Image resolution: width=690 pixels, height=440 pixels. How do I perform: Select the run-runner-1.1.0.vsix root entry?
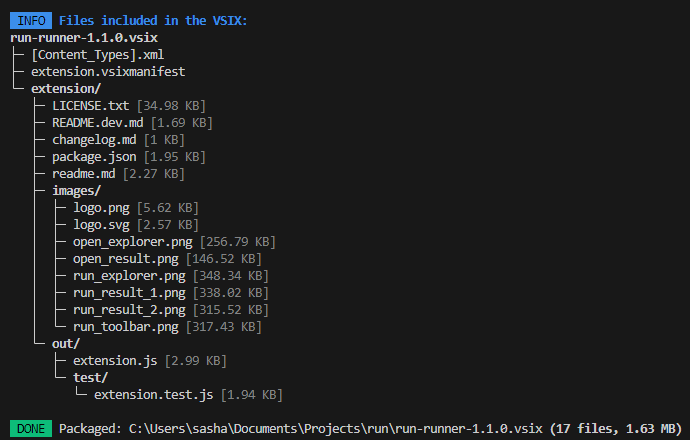click(x=84, y=38)
